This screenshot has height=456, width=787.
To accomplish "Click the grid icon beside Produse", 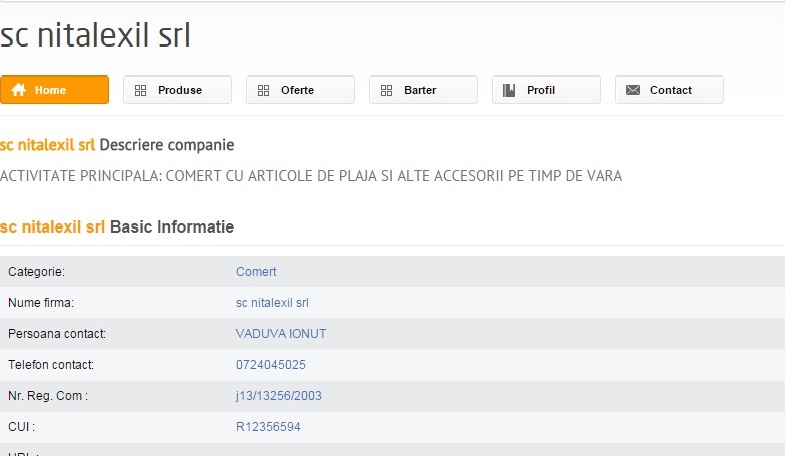I will [x=141, y=90].
